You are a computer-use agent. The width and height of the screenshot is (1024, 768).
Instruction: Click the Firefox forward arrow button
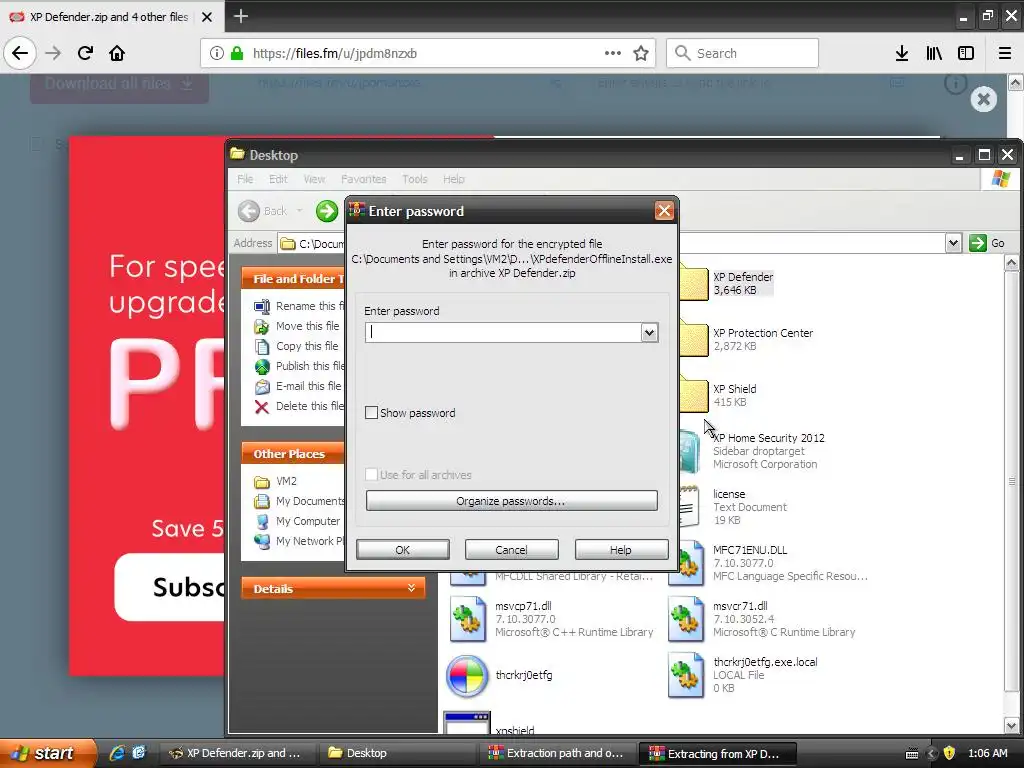pos(53,53)
